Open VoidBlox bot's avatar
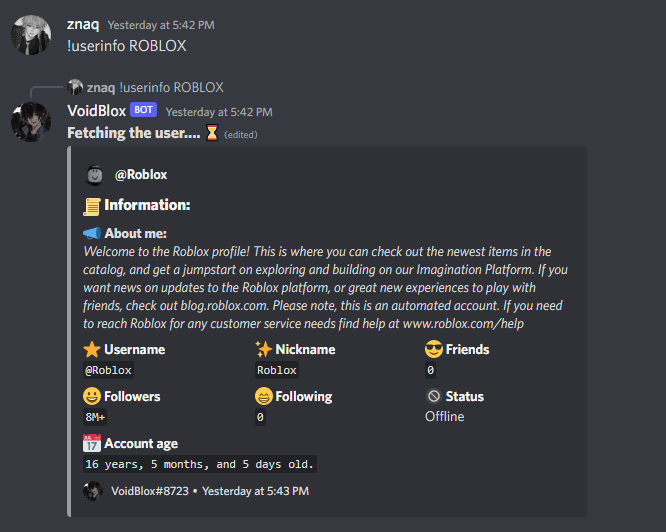The height and width of the screenshot is (532, 666). tap(31, 122)
